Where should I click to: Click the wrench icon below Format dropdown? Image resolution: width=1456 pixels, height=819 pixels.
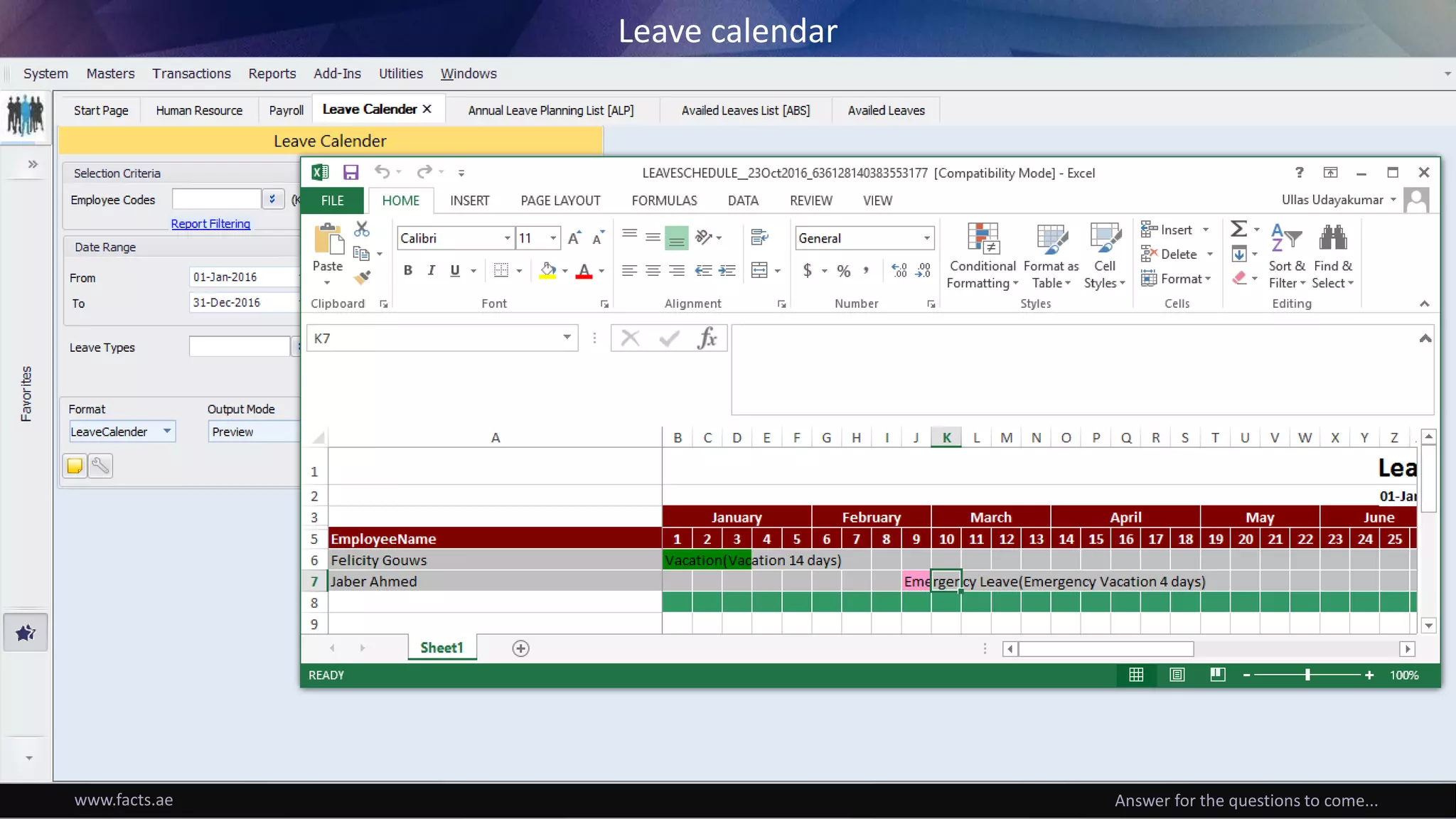point(100,466)
